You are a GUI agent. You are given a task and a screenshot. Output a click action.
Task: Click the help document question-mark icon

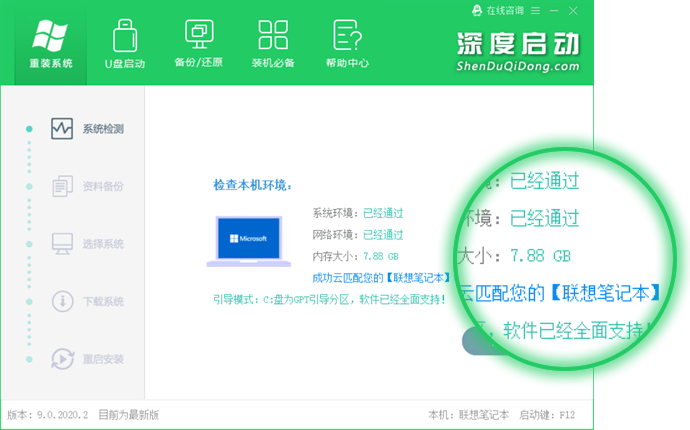347,35
